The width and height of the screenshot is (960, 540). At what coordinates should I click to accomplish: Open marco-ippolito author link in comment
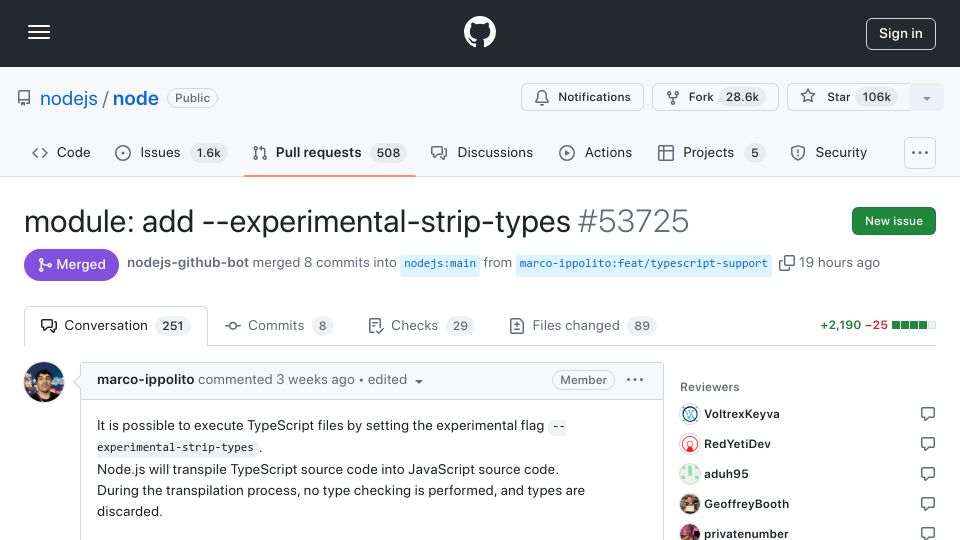point(145,380)
